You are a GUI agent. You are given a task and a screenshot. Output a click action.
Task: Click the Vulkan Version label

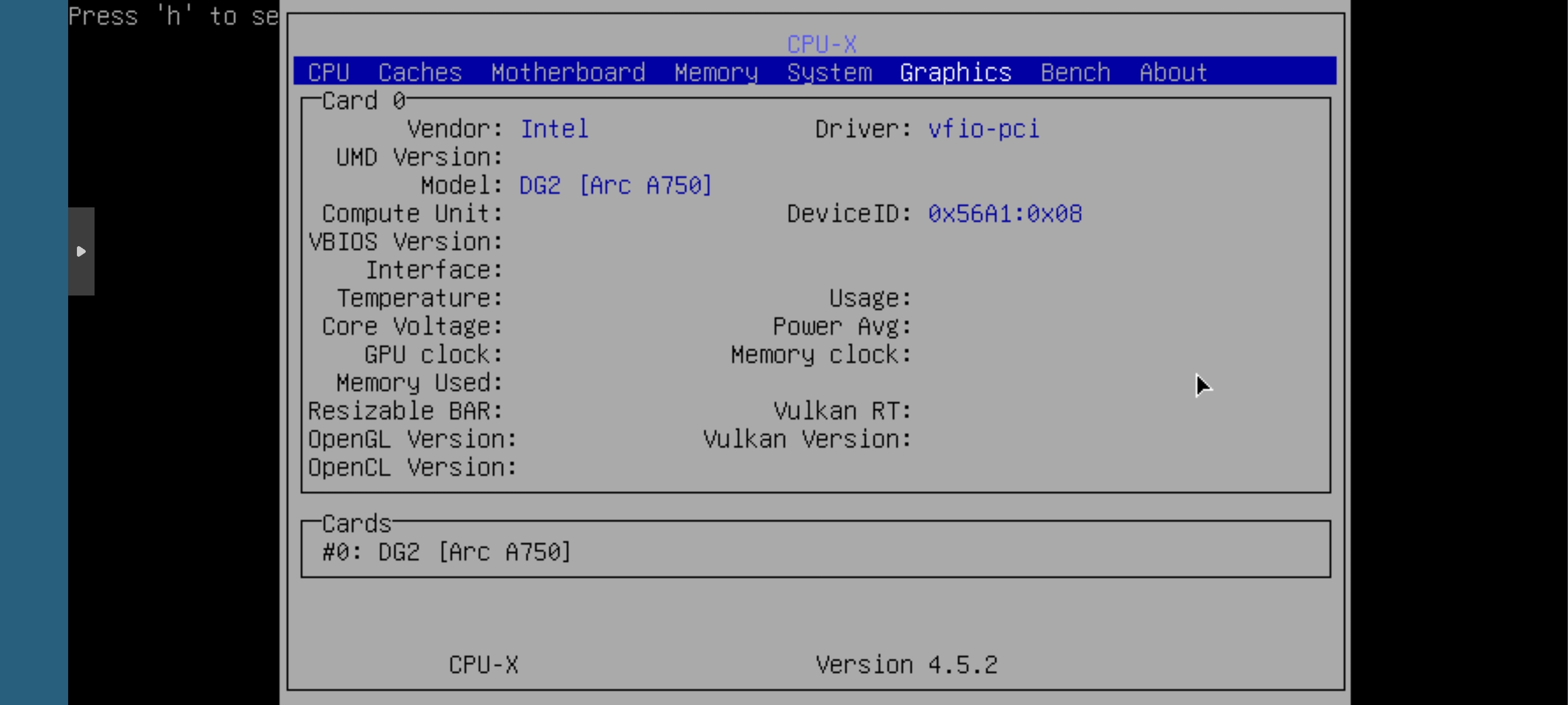806,439
